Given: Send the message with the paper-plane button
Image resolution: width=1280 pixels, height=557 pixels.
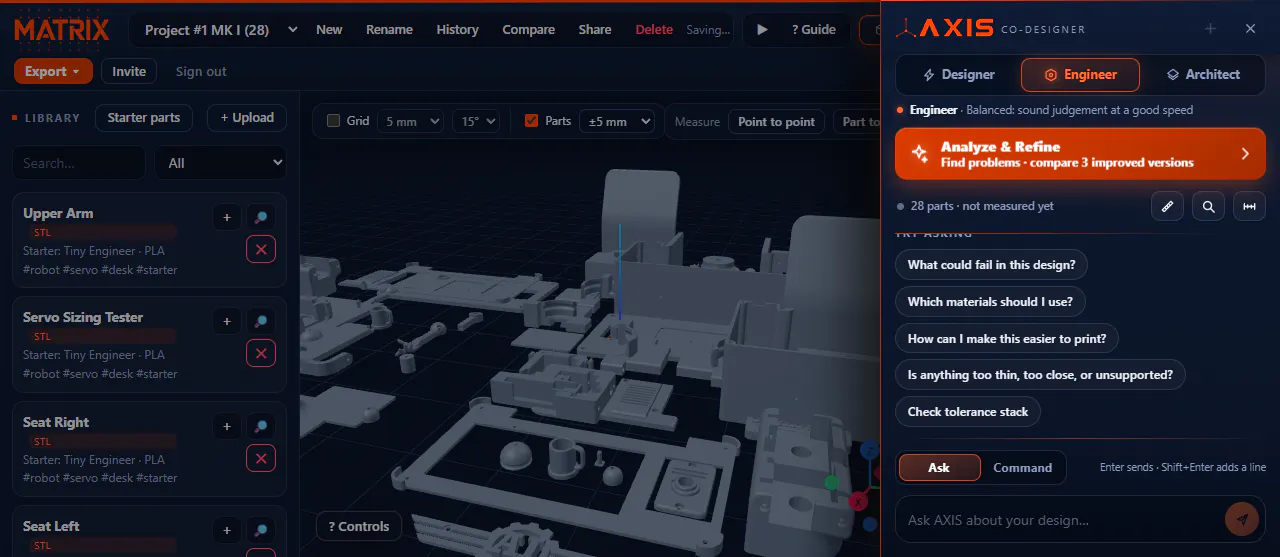Looking at the screenshot, I should [1241, 519].
